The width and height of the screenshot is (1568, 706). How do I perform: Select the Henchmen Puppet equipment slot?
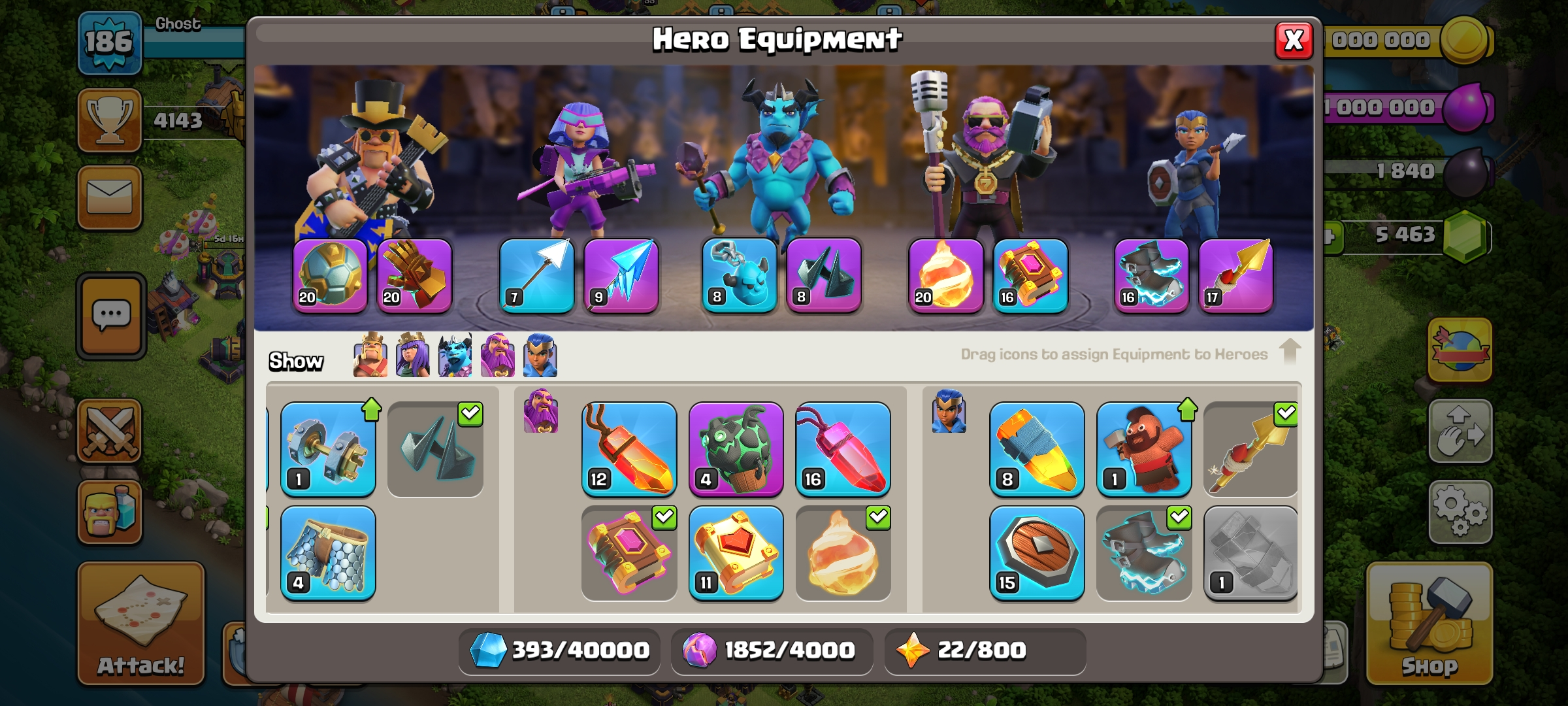tap(740, 275)
